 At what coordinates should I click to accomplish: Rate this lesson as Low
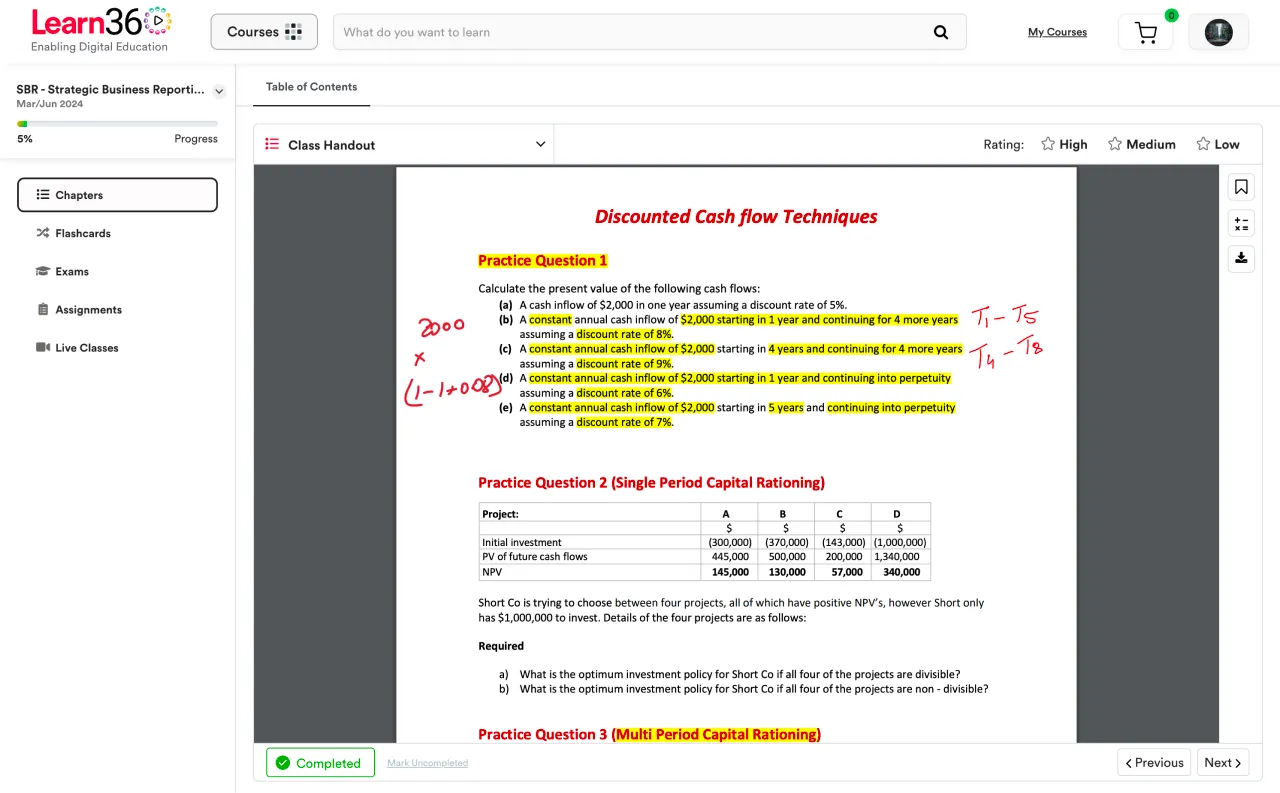(1218, 144)
